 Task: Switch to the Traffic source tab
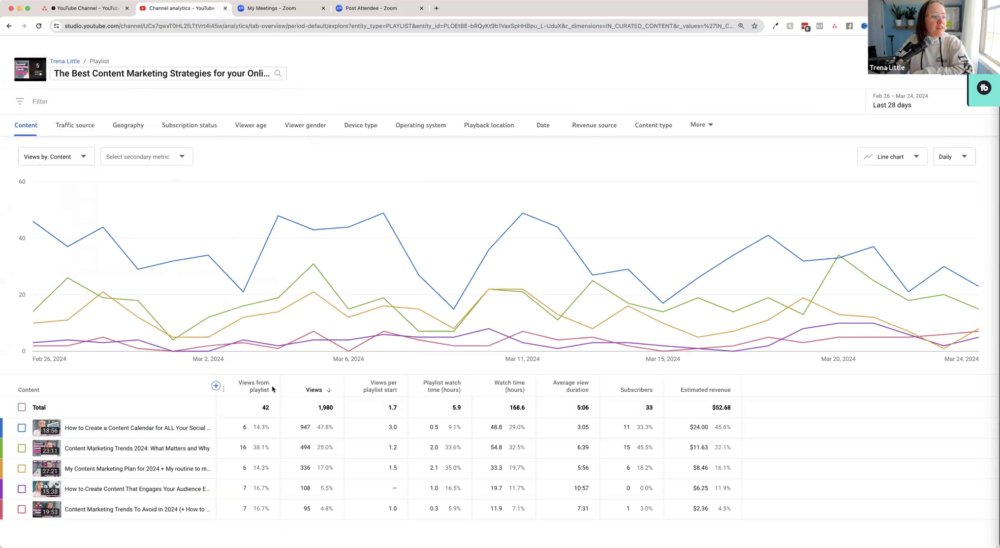[75, 125]
